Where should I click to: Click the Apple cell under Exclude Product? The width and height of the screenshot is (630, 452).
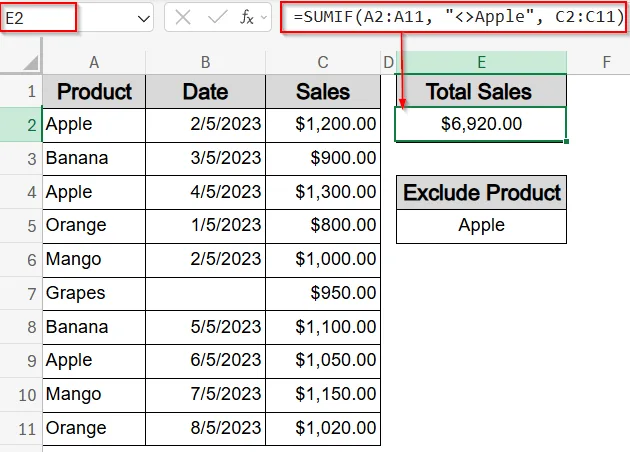tap(481, 226)
